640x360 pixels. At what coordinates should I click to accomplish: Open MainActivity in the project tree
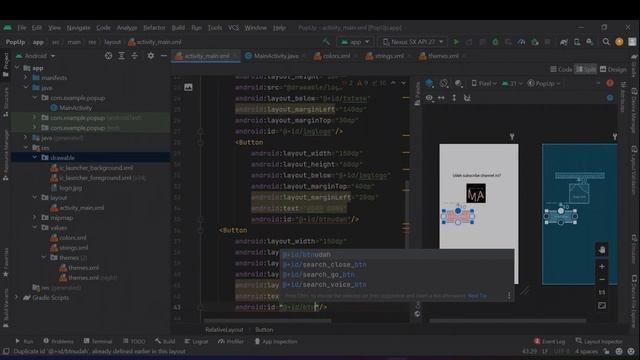(x=71, y=108)
